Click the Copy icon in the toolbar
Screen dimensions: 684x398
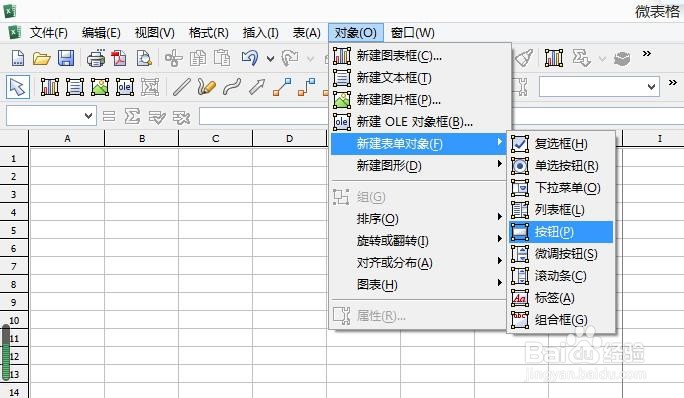[x=198, y=58]
